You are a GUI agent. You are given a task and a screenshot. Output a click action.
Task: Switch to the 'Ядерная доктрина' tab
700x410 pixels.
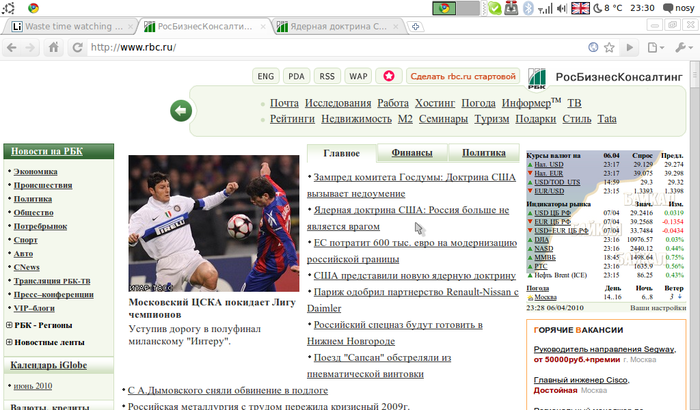point(338,27)
